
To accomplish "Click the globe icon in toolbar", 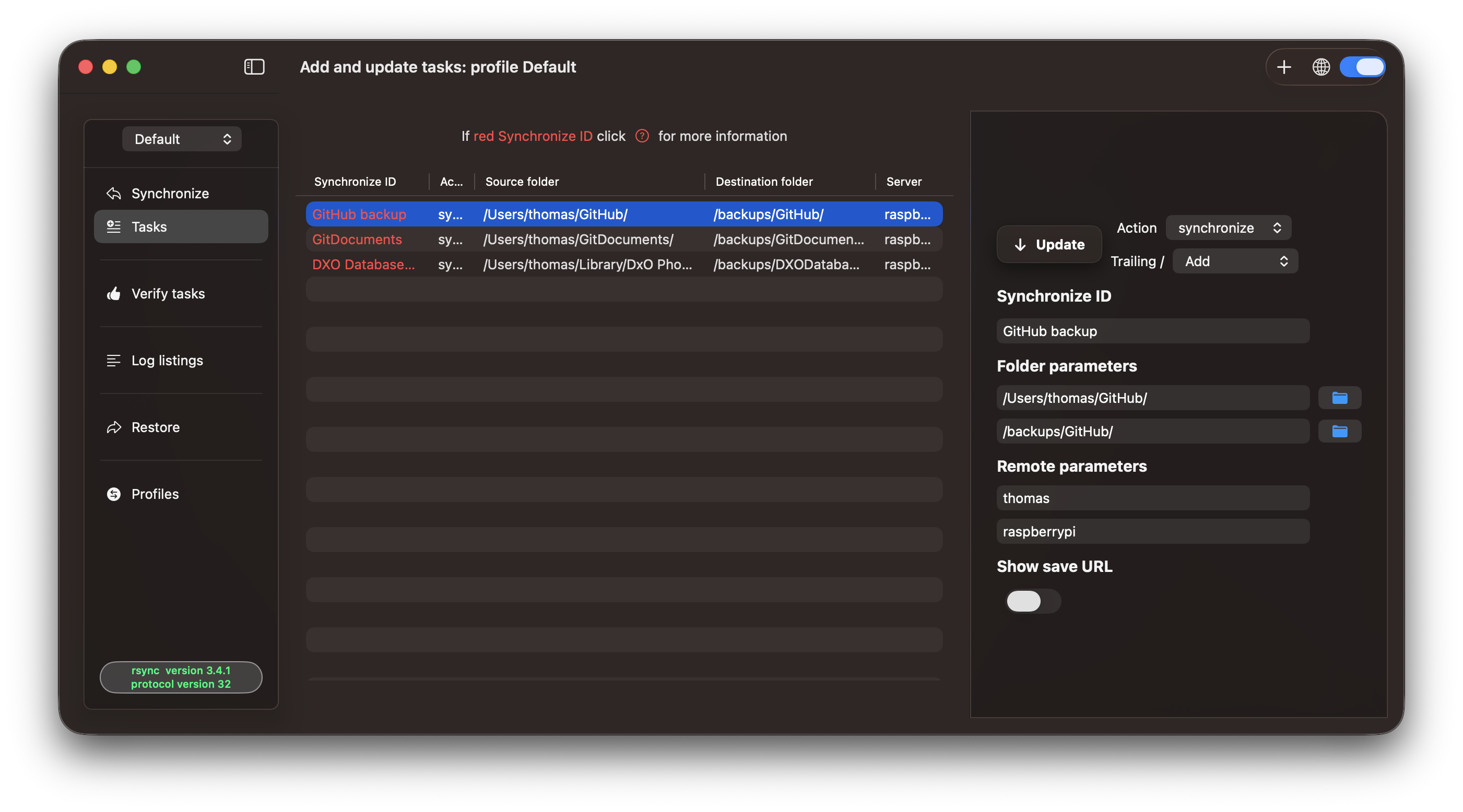I will pyautogui.click(x=1320, y=67).
